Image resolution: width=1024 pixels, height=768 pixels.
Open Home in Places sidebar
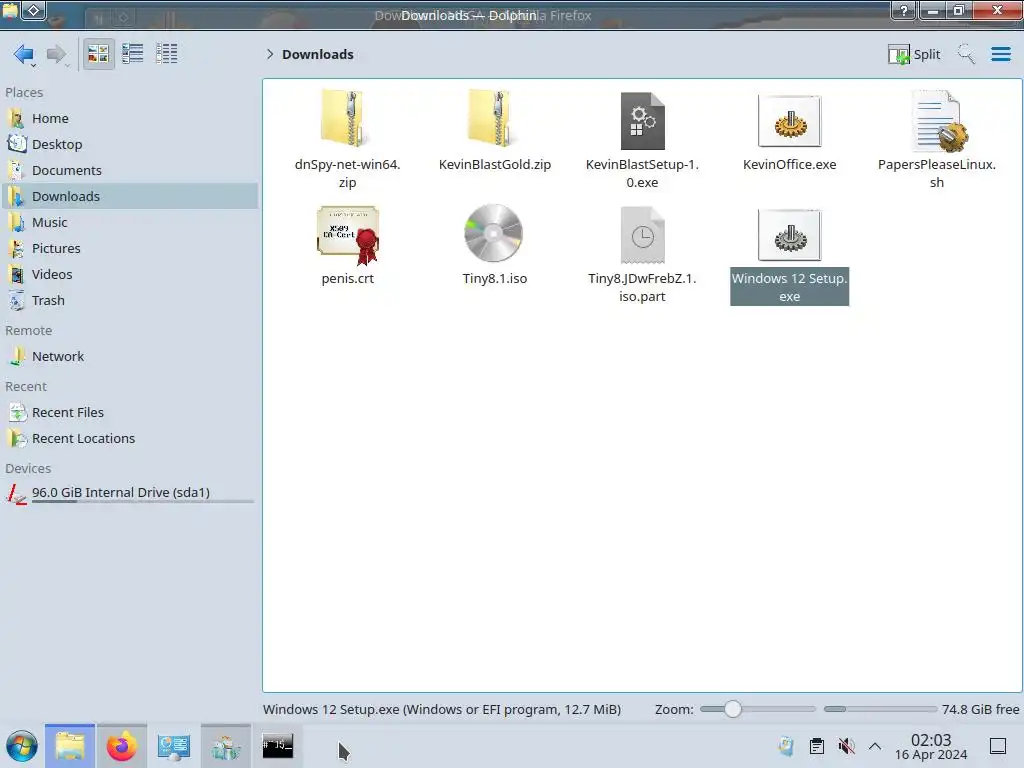pos(131,118)
